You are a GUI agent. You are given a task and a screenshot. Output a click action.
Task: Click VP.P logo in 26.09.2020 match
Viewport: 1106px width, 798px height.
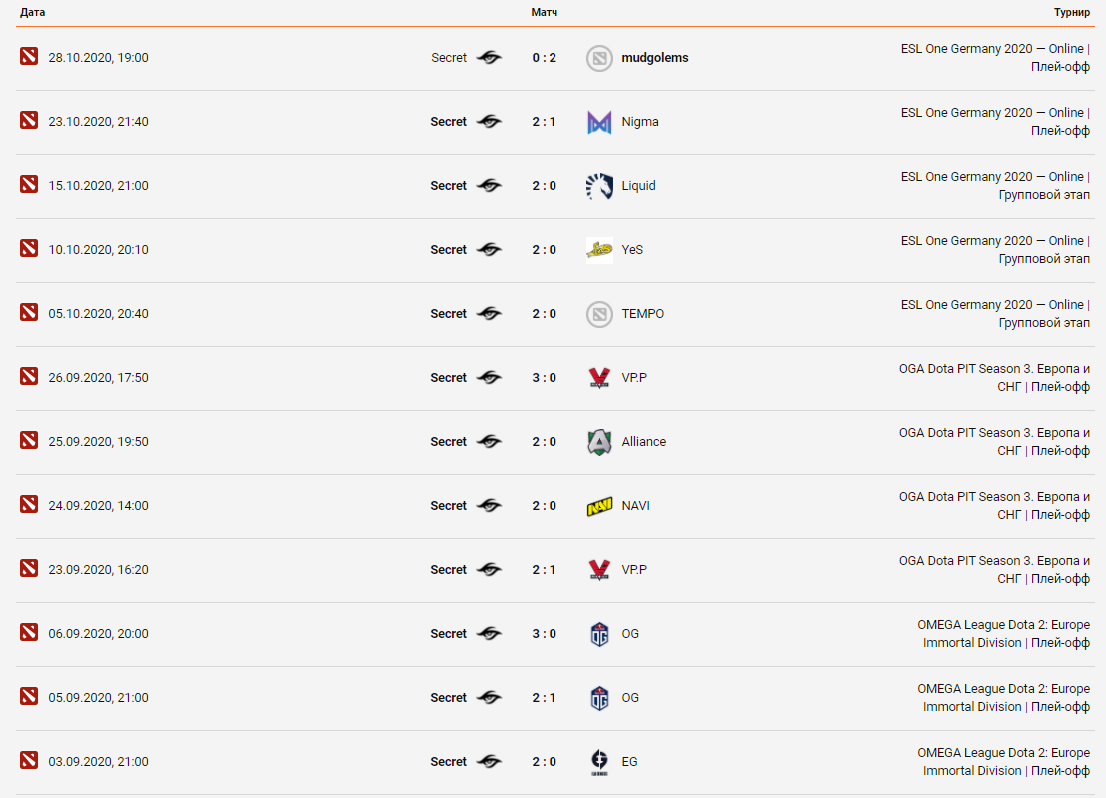(x=599, y=378)
